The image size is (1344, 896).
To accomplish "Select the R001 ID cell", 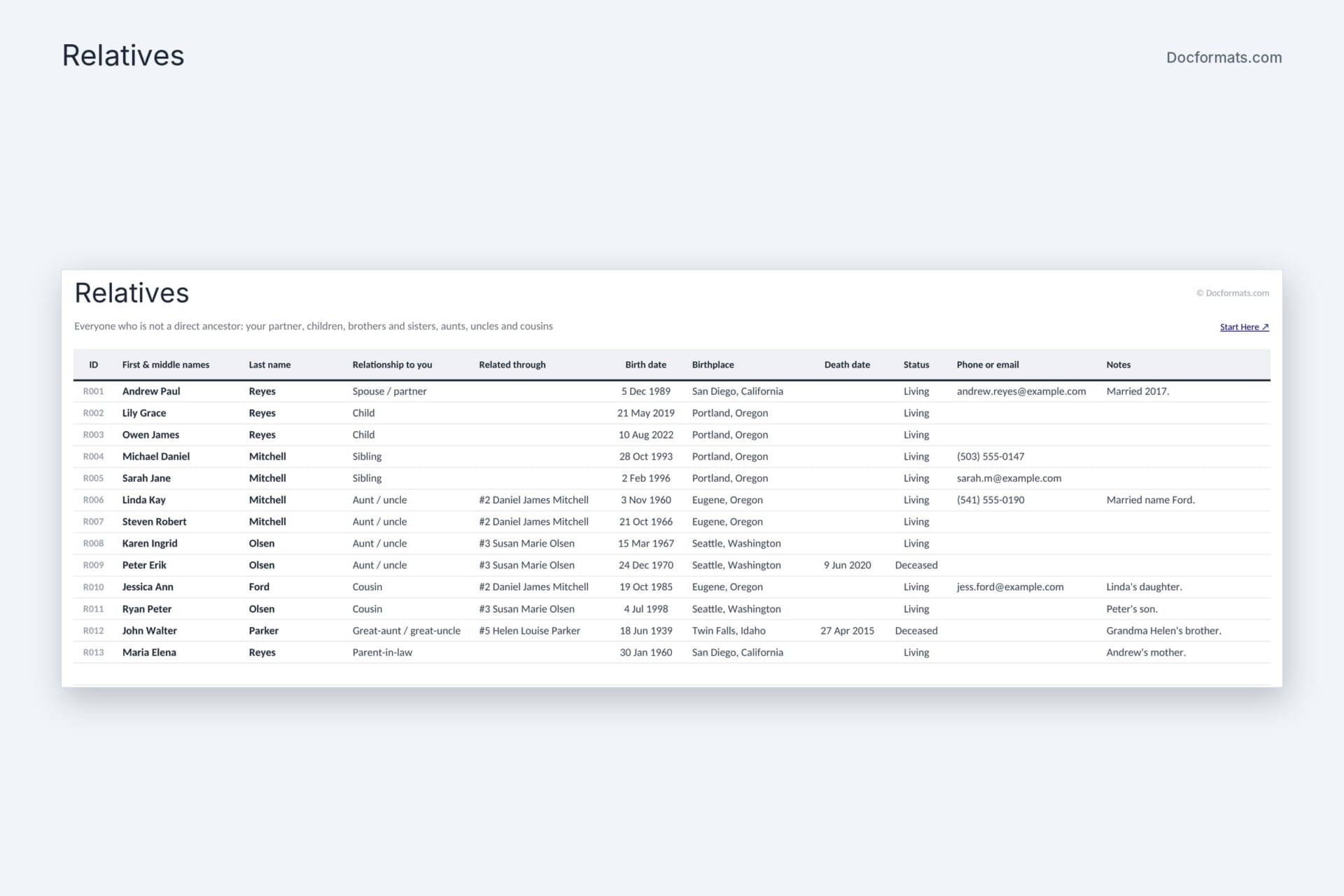I will tap(93, 391).
